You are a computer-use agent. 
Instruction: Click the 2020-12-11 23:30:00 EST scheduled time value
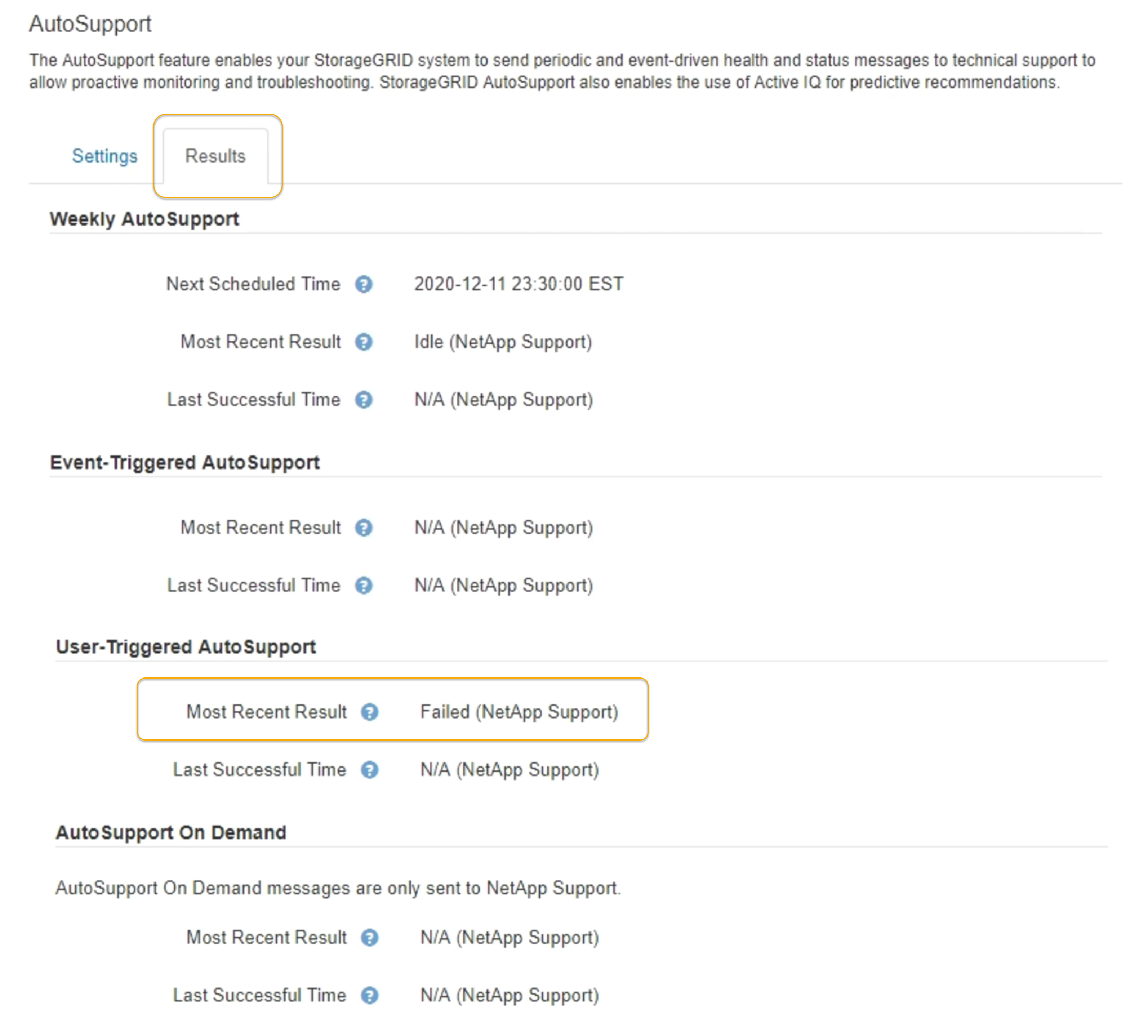coord(518,284)
